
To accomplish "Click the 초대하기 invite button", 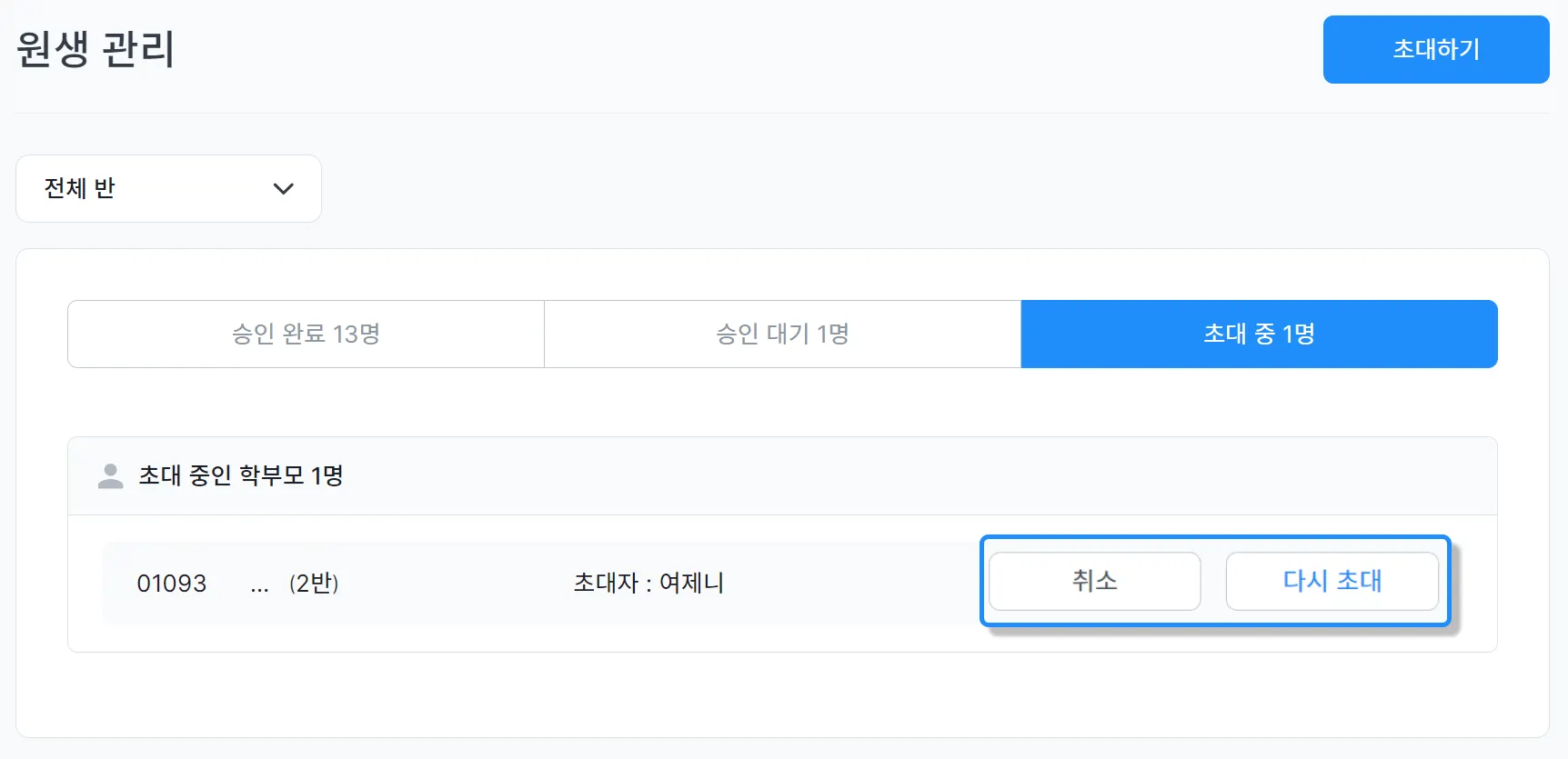I will point(1435,49).
